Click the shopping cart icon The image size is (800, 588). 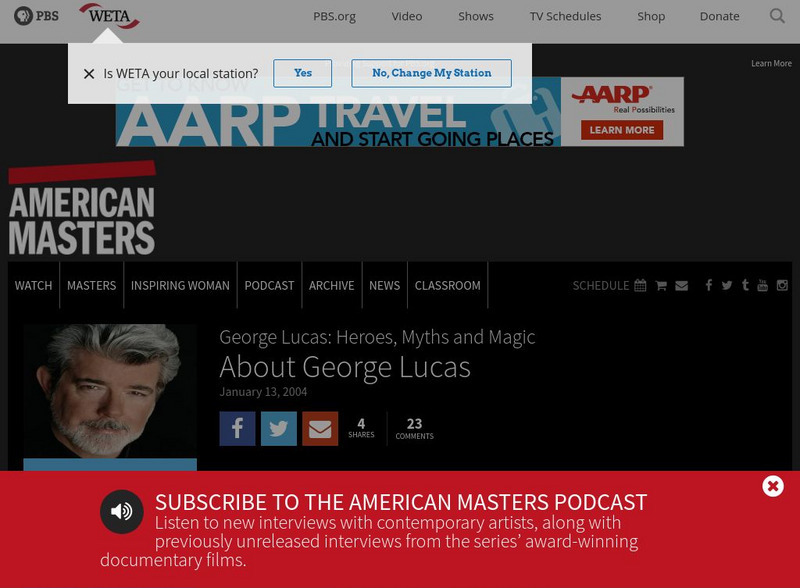pyautogui.click(x=661, y=285)
